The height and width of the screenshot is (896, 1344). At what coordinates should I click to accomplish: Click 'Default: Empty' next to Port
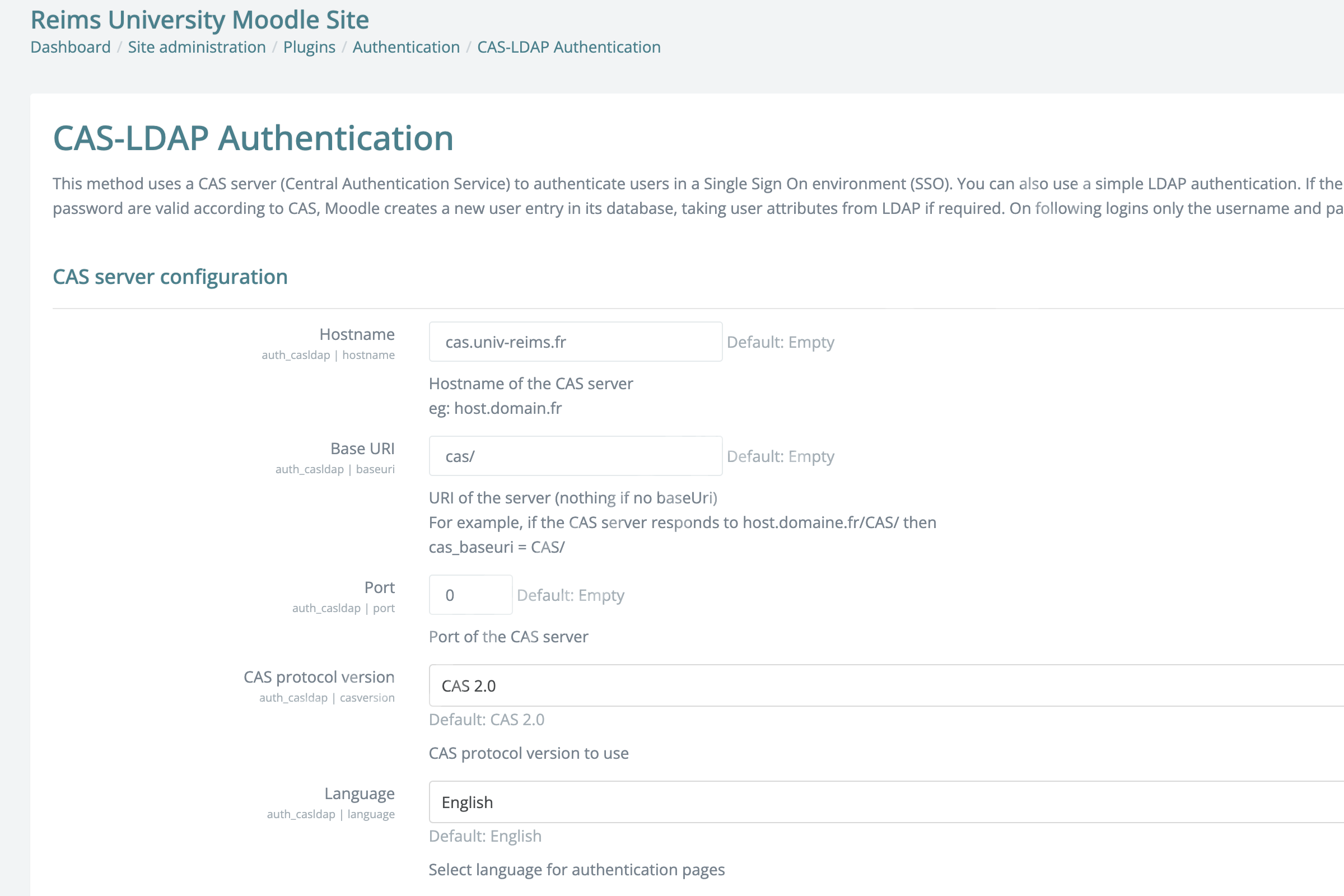click(570, 595)
